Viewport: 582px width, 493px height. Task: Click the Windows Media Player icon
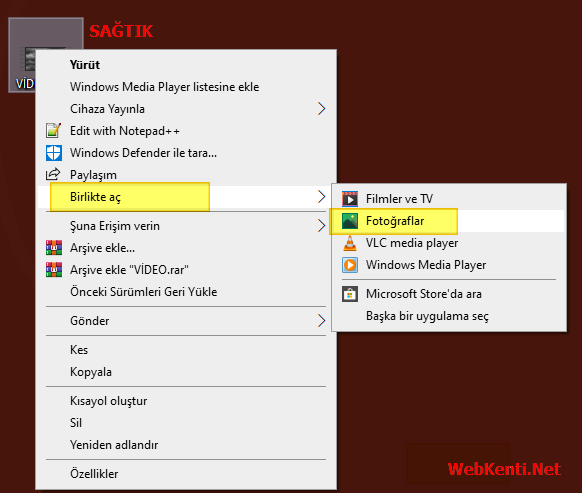coord(350,265)
